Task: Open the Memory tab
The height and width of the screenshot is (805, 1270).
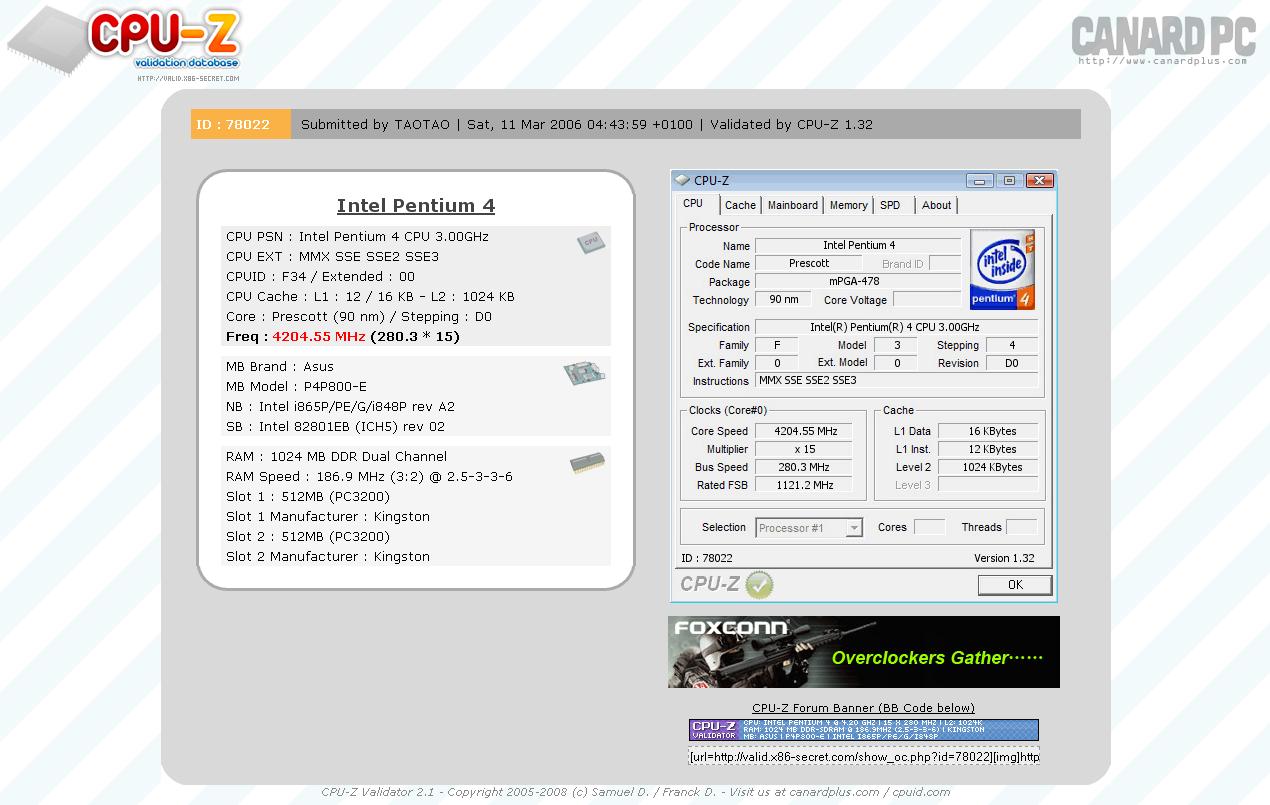Action: 848,205
